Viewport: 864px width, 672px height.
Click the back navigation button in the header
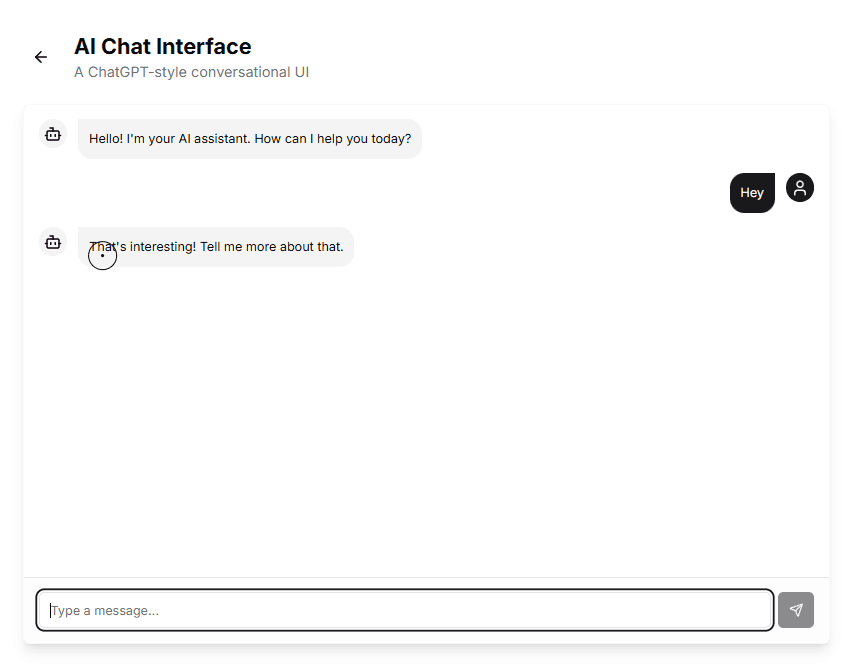click(40, 57)
